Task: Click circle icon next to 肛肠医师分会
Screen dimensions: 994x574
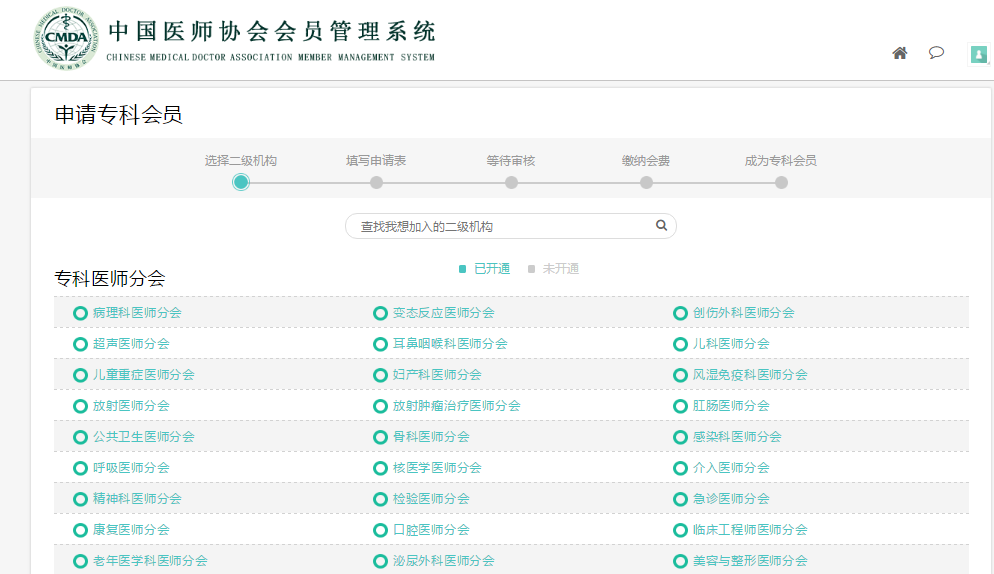Action: point(680,407)
